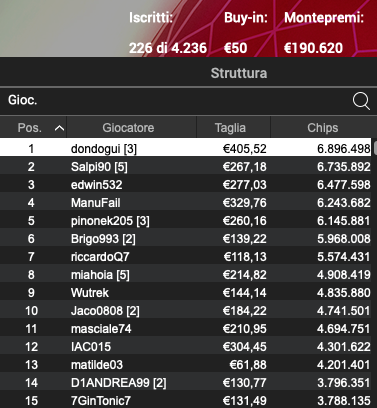This screenshot has height=408, width=377.
Task: Click the Gioc. search field
Action: coord(173,101)
